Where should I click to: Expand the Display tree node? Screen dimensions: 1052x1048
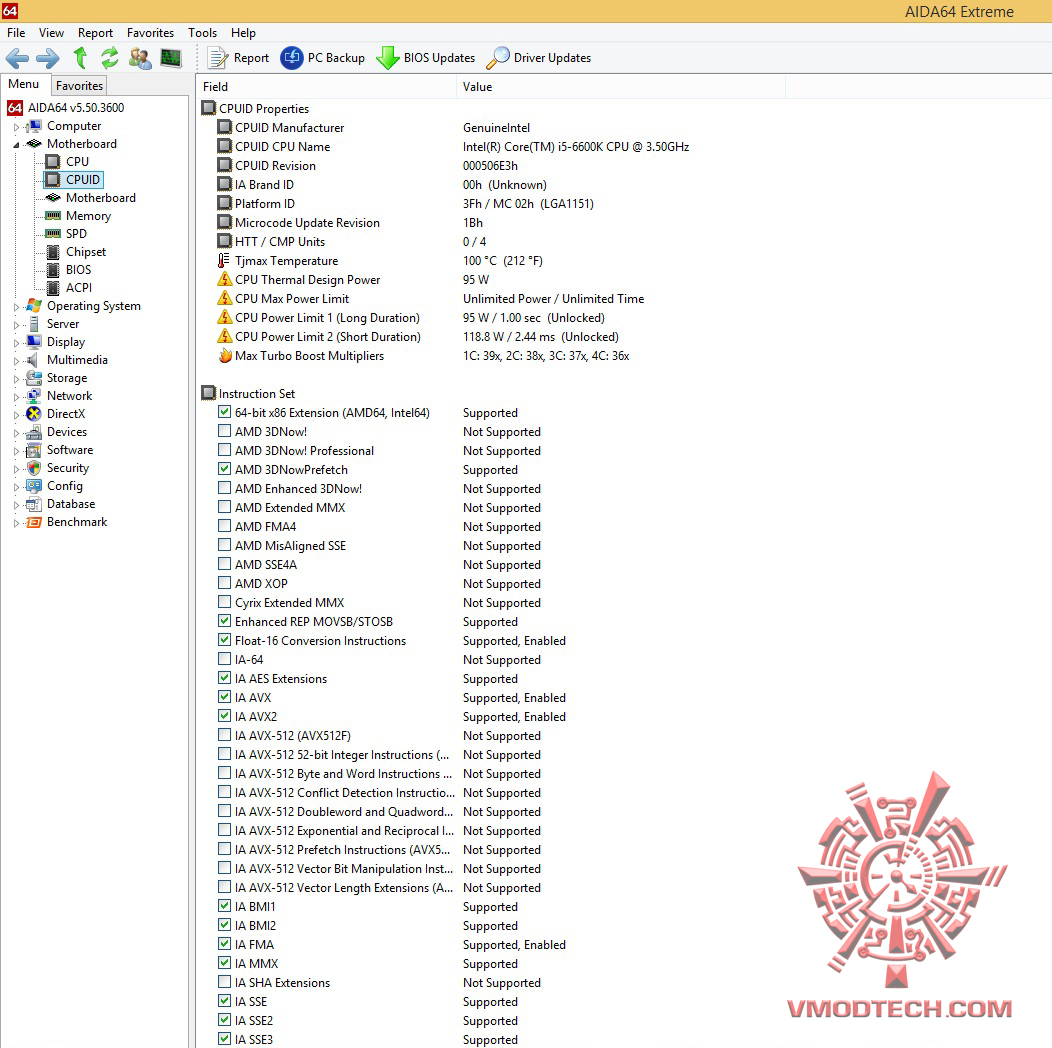tap(16, 343)
